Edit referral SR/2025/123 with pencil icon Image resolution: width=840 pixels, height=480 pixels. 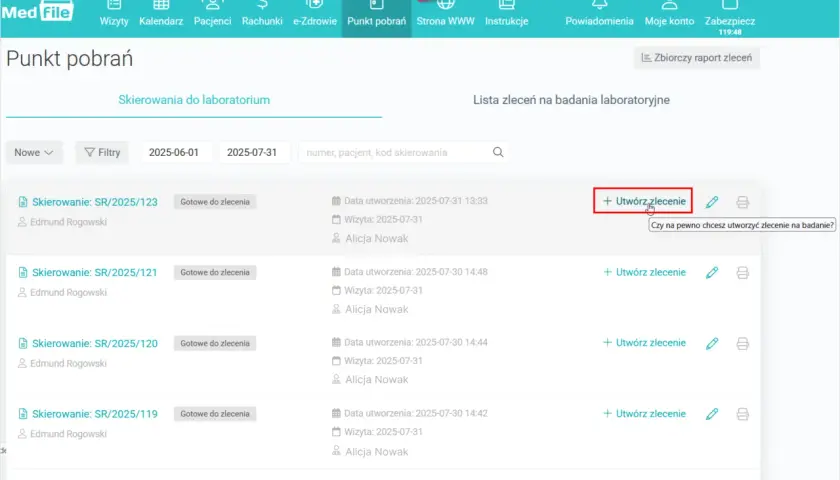coord(711,202)
